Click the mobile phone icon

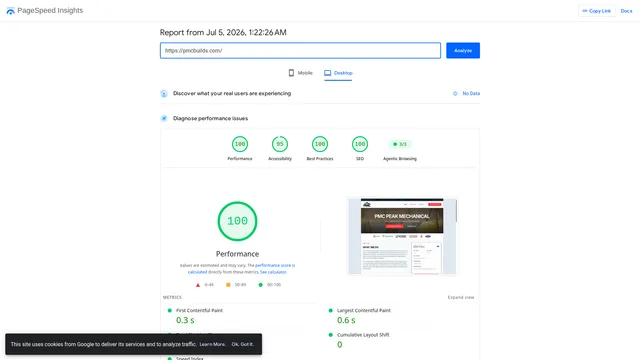[x=291, y=73]
